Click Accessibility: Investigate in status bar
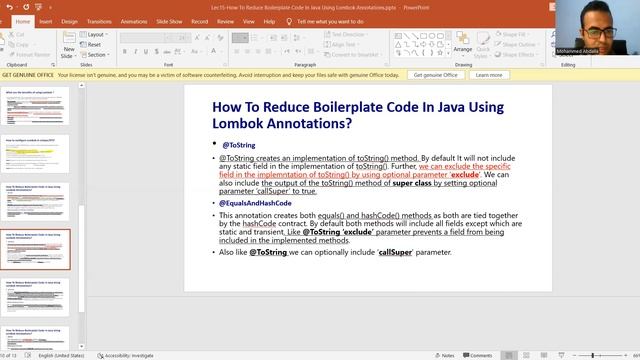The height and width of the screenshot is (360, 640). tap(125, 356)
